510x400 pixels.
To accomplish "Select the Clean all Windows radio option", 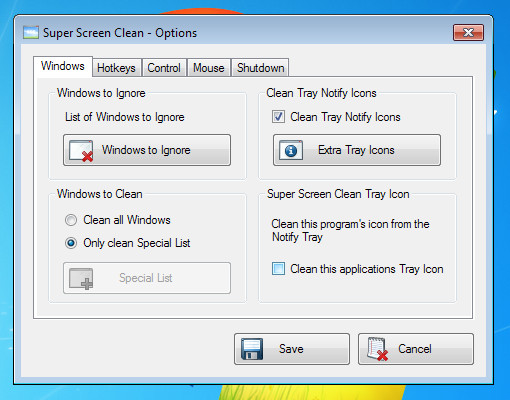I will (x=71, y=220).
